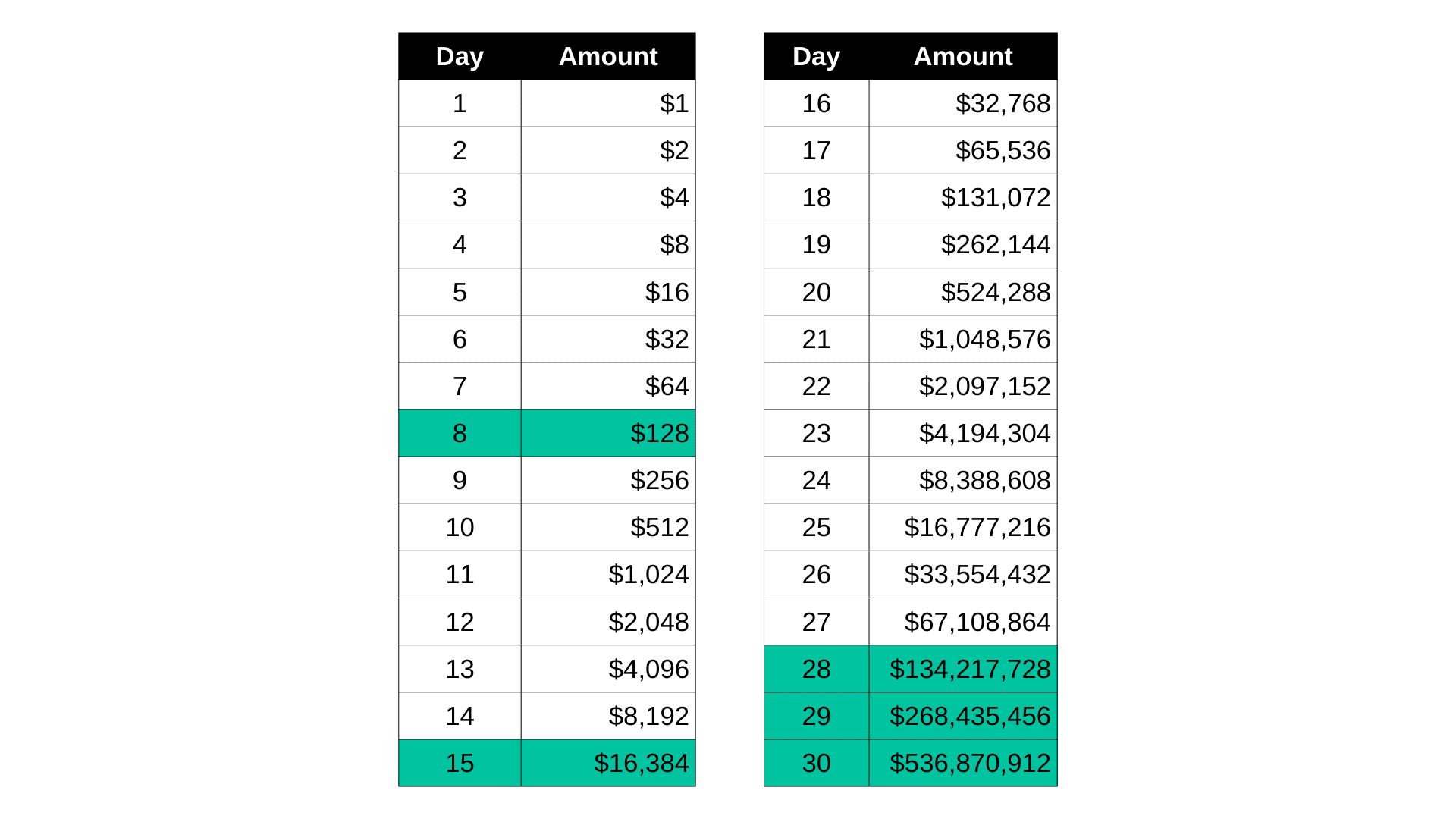Select the Day 30 cell
Screen dimensions: 1456x819
tap(816, 763)
